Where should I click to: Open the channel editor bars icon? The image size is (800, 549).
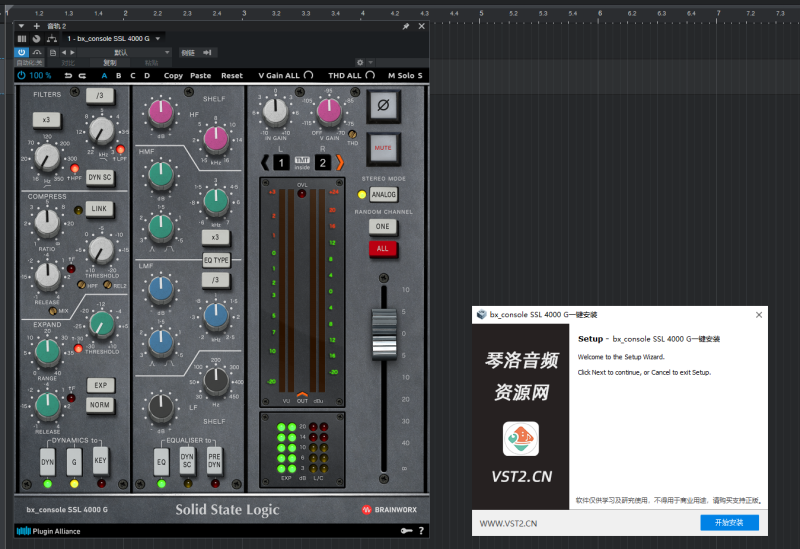22,39
